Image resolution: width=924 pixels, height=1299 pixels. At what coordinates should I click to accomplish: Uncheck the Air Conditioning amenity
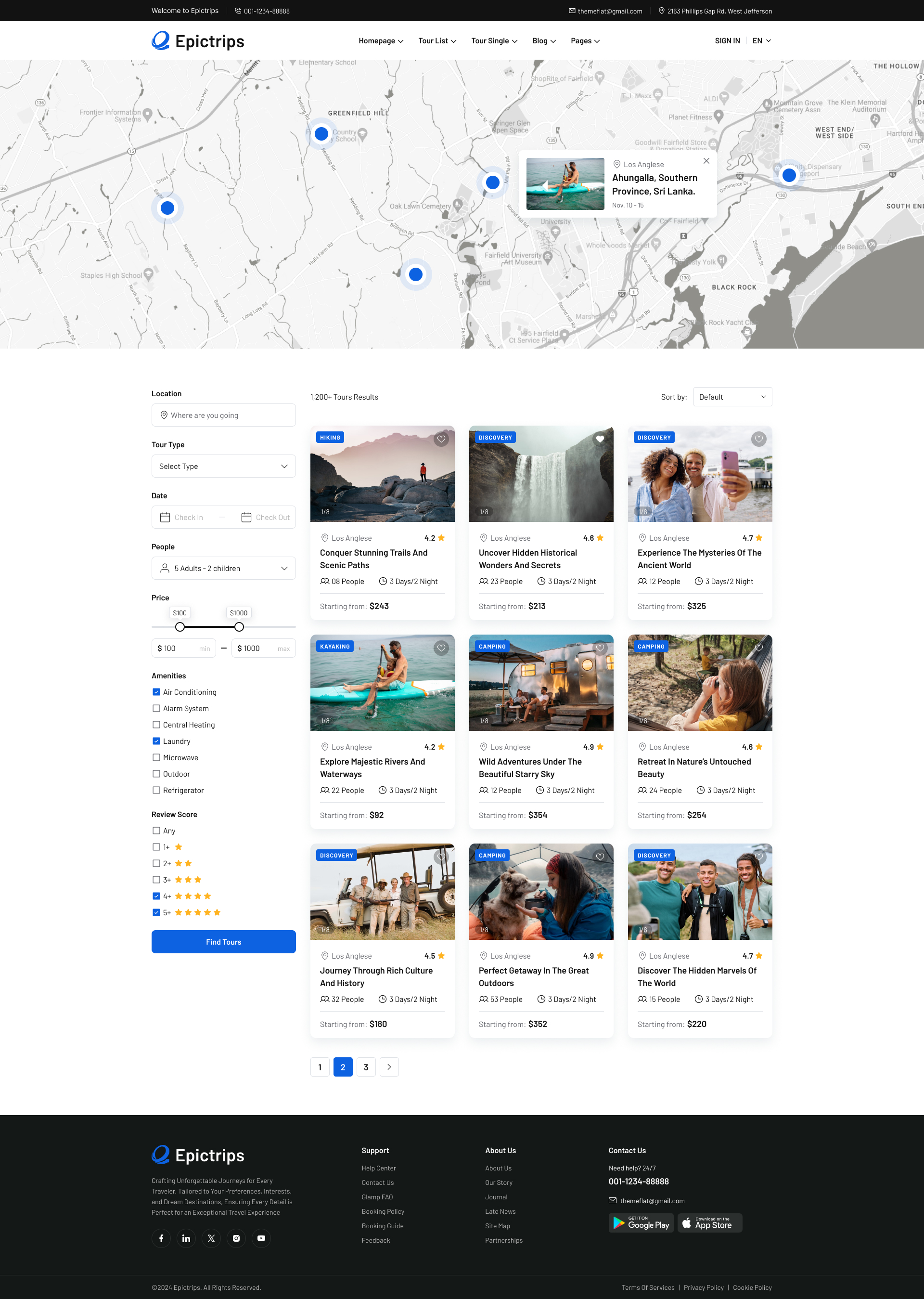coord(156,691)
